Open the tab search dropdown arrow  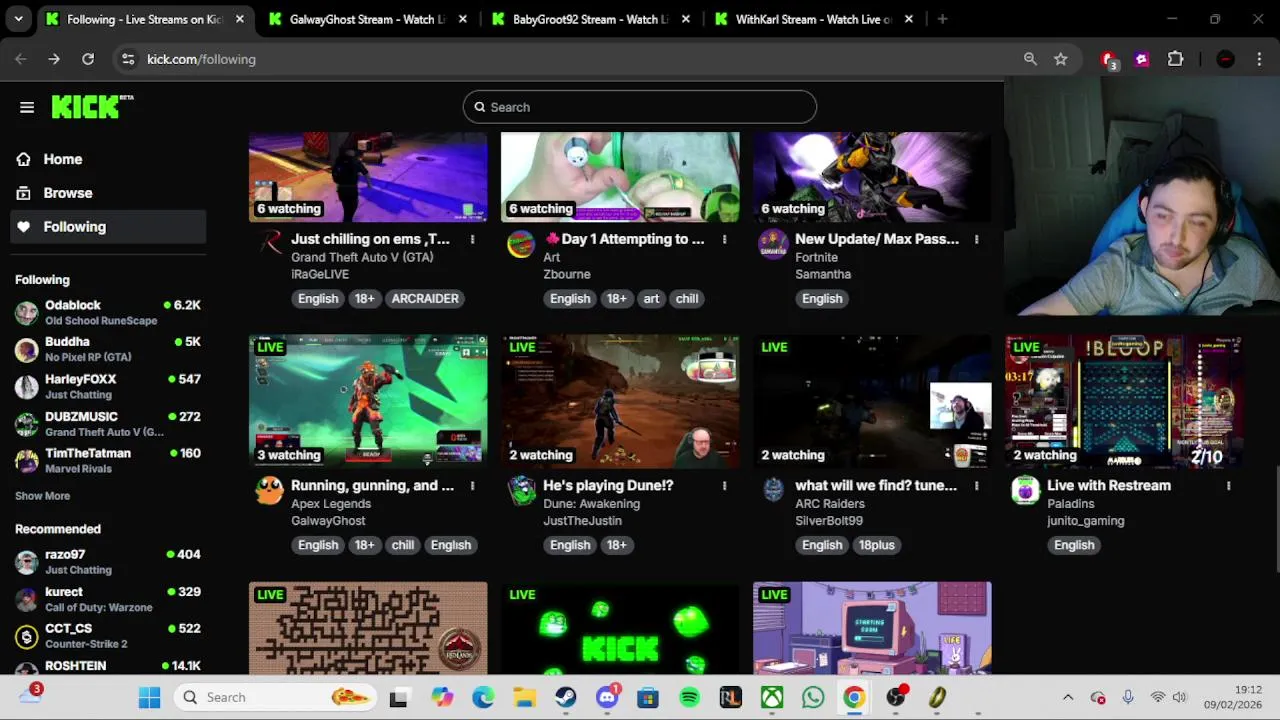pos(18,19)
